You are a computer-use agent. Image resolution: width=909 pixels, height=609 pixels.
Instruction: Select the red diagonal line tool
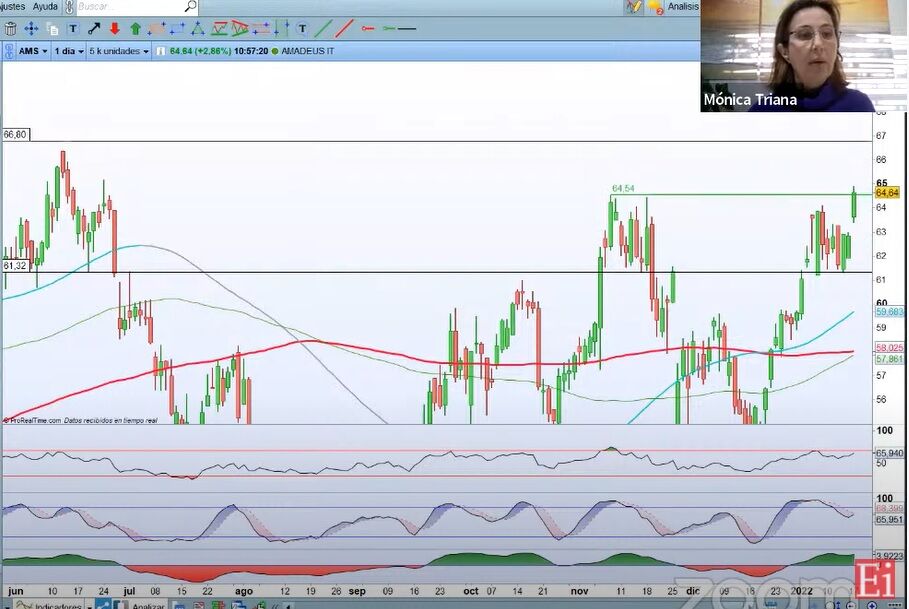tap(345, 29)
